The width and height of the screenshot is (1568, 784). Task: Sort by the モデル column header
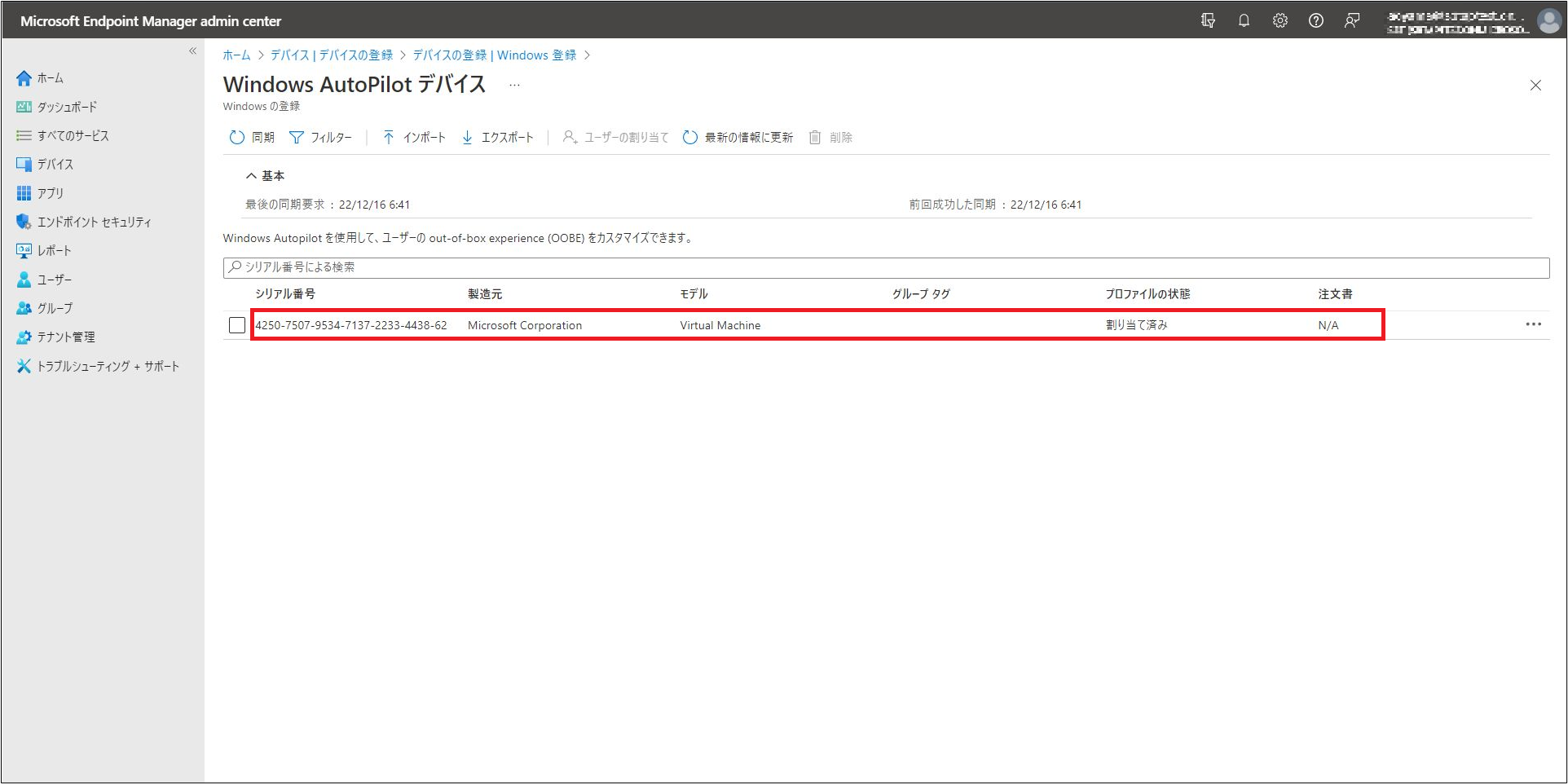point(694,293)
